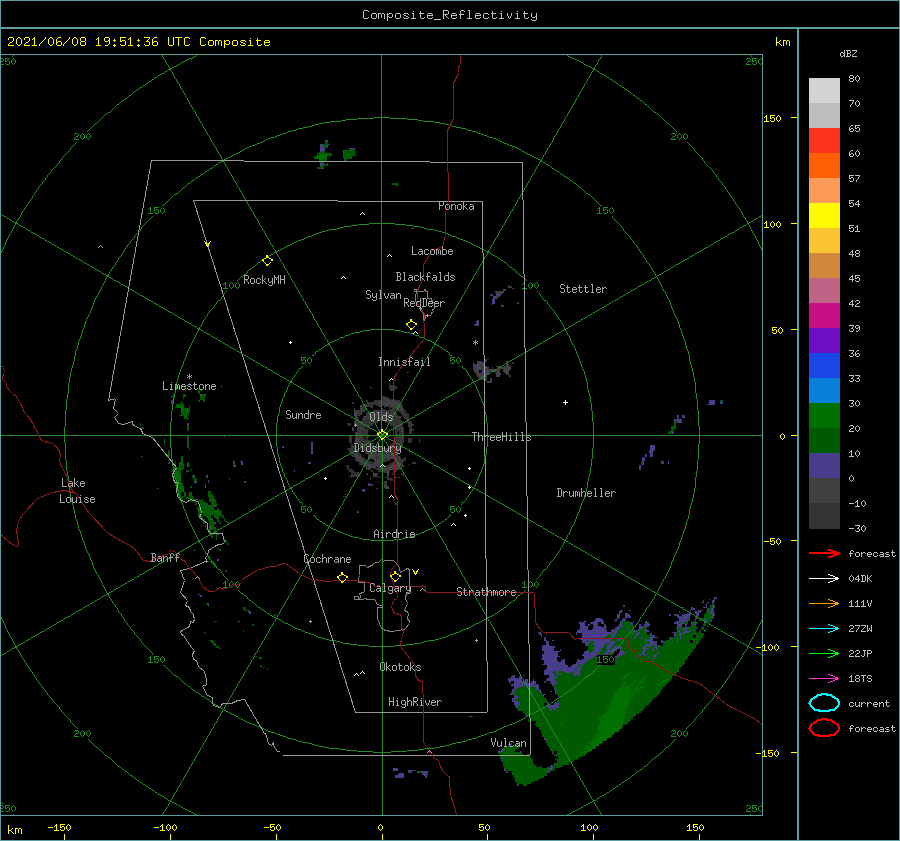Click the Blackfalds town label

pos(425,277)
